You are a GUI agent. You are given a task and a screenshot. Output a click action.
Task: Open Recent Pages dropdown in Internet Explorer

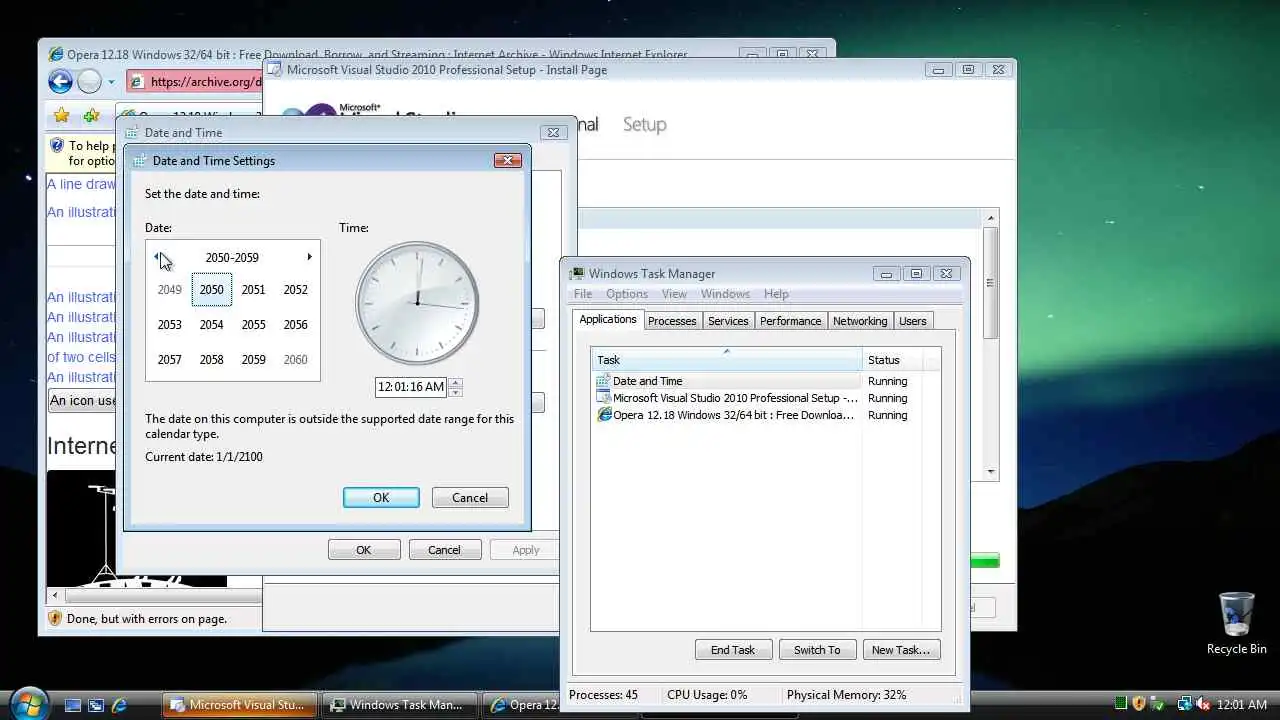pos(111,82)
